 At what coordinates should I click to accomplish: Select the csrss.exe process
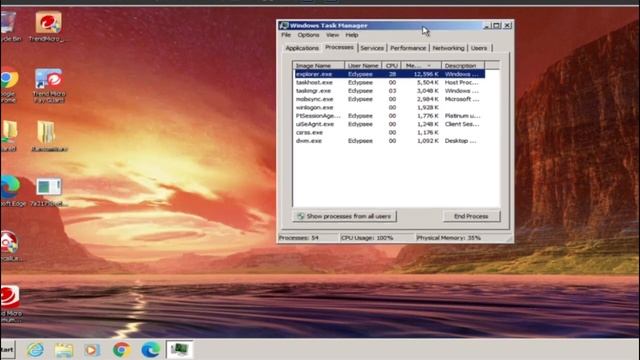pos(390,133)
